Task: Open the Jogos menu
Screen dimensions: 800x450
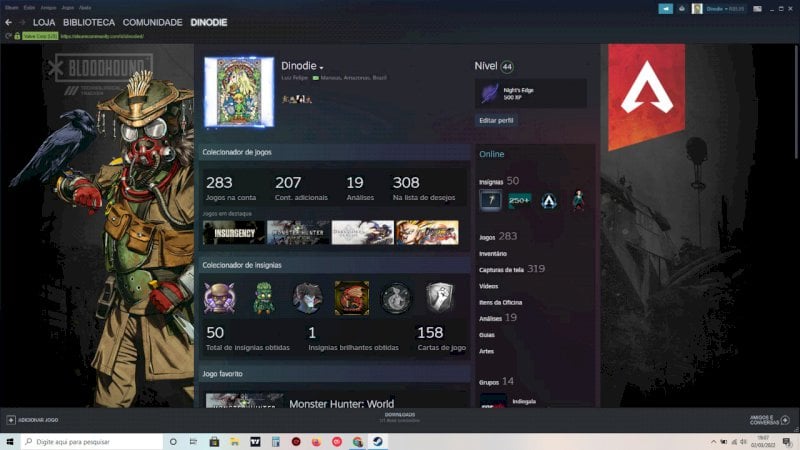Action: (x=67, y=8)
